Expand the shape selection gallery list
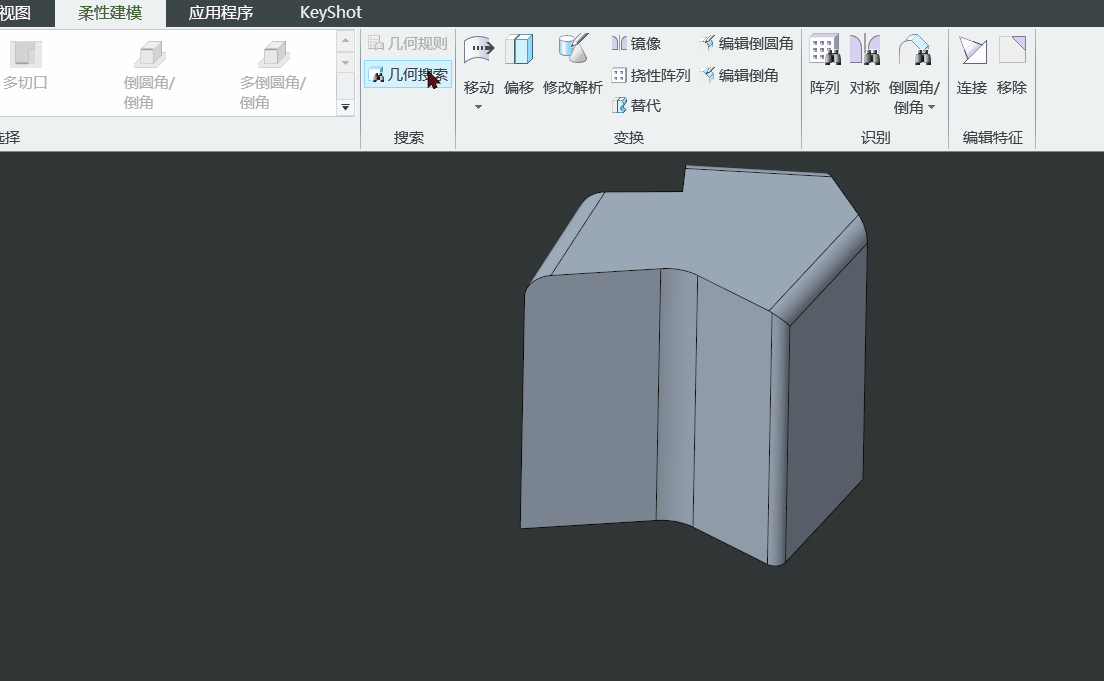The image size is (1104, 681). 346,107
